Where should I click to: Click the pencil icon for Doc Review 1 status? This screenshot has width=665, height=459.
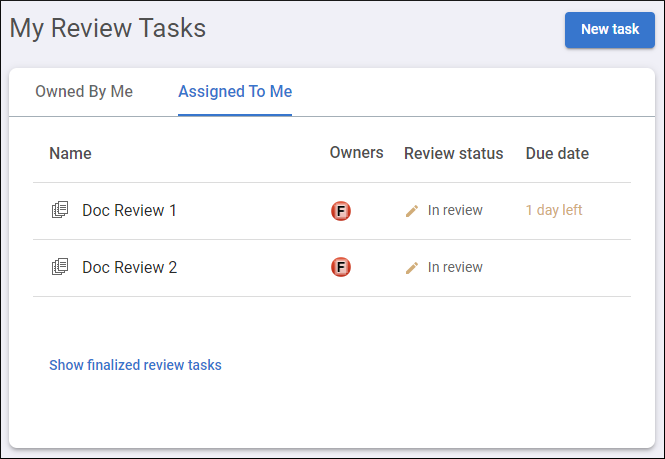coord(412,211)
